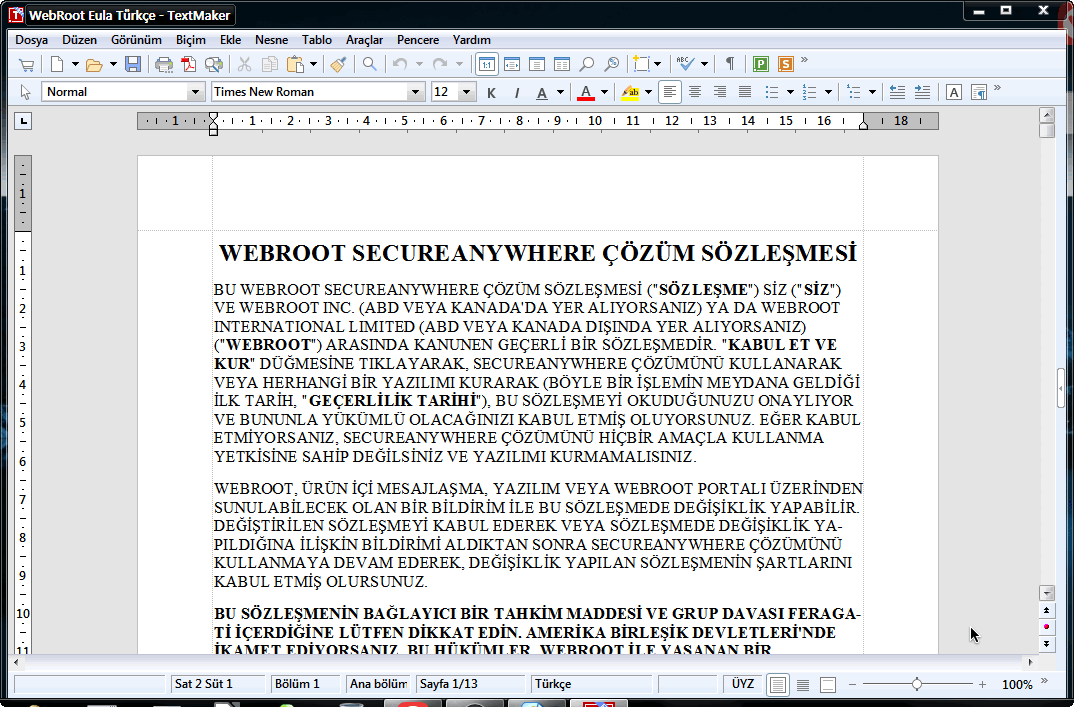This screenshot has width=1074, height=707.
Task: Click the Cut scissors icon
Action: point(244,64)
